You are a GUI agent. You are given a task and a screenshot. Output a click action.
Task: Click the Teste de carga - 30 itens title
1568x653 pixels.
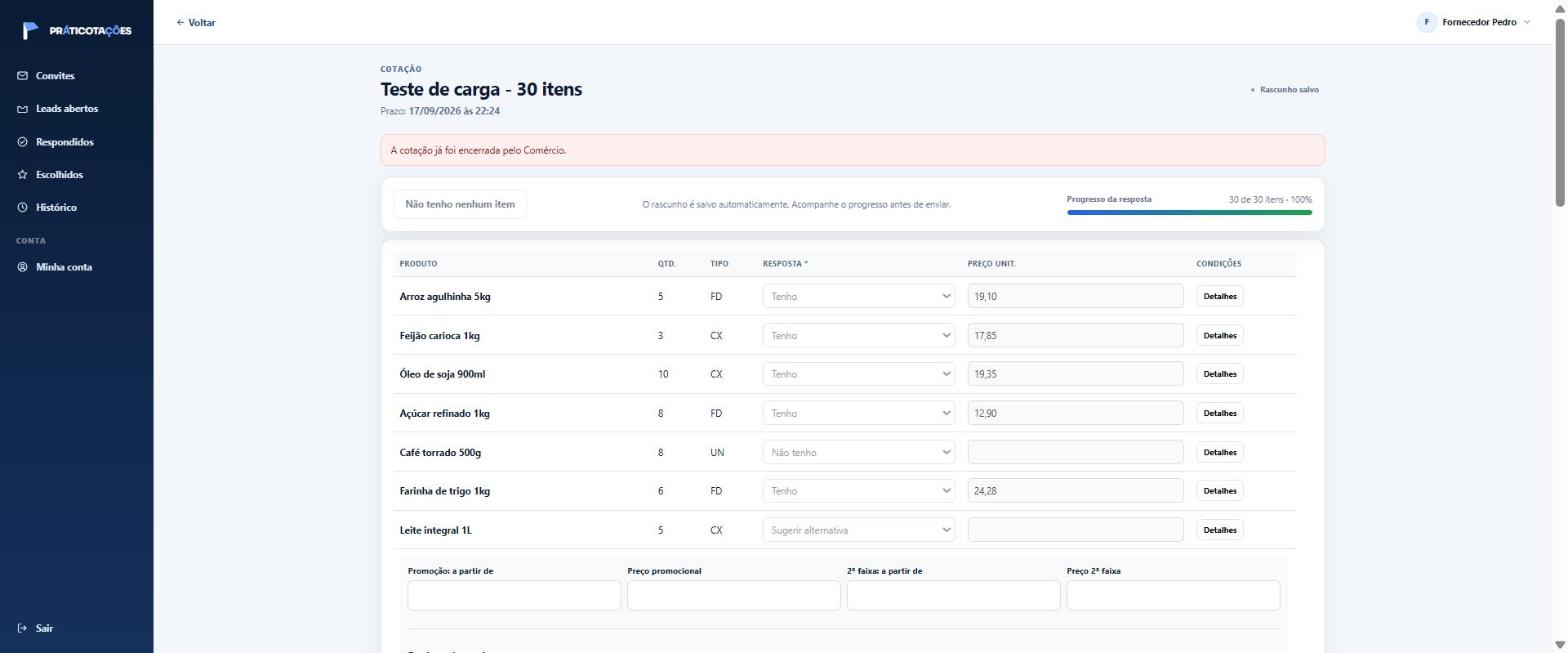481,89
